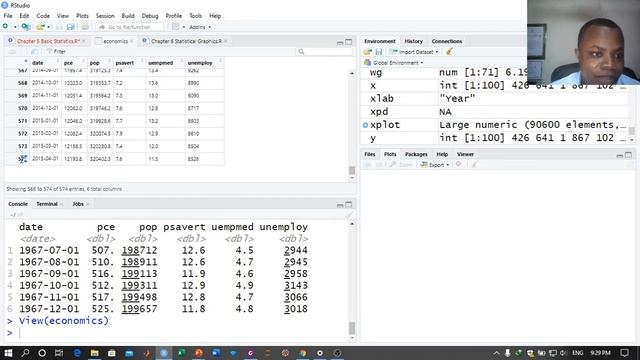Close the economics data viewer tab
Screen dimensions: 640x360
point(131,41)
